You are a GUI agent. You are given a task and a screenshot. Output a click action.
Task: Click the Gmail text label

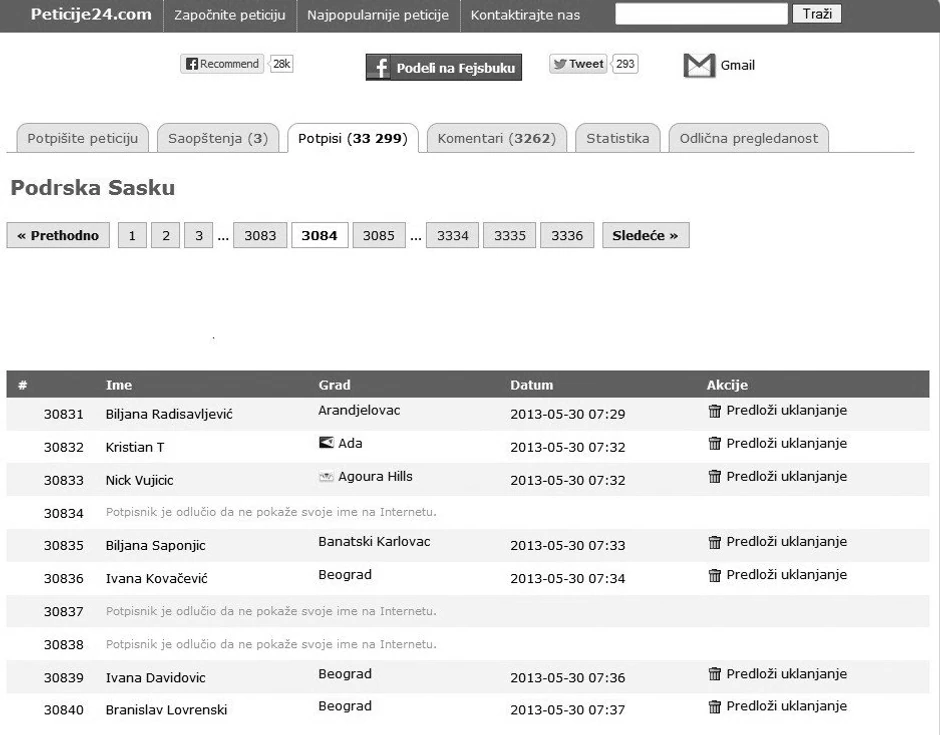tap(737, 65)
